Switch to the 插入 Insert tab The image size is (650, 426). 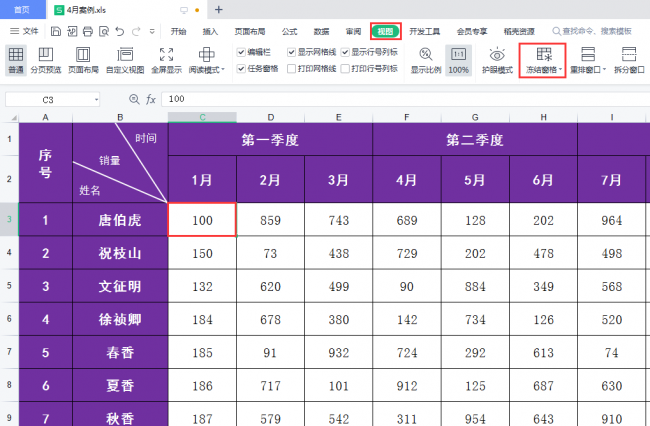pos(210,31)
